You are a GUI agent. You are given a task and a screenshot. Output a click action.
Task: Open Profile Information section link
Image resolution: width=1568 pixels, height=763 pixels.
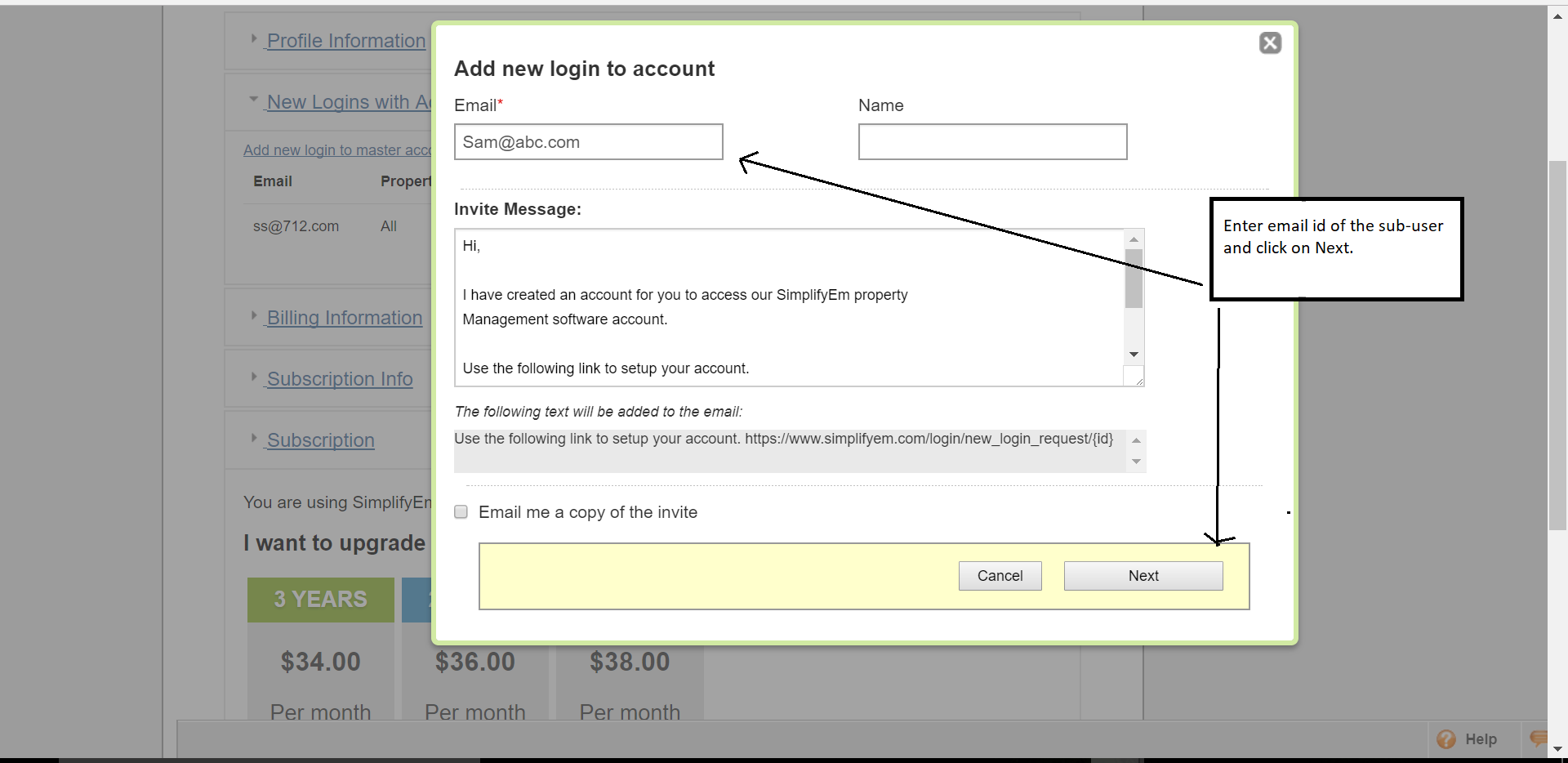coord(346,41)
